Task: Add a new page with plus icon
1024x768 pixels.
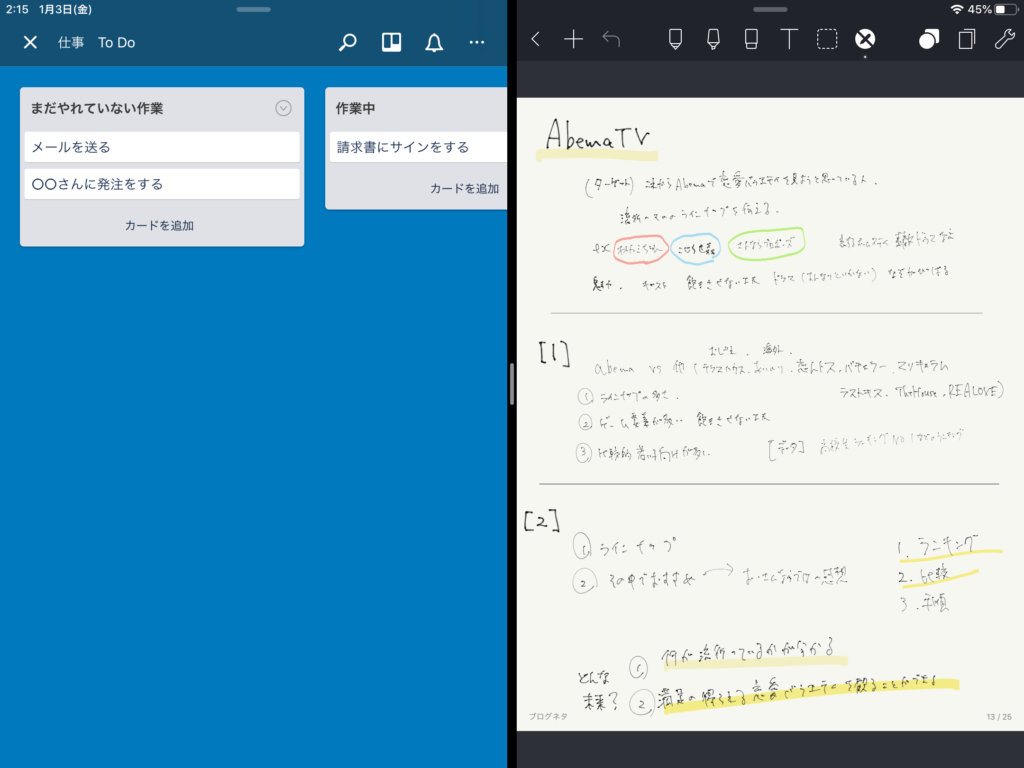Action: click(573, 39)
